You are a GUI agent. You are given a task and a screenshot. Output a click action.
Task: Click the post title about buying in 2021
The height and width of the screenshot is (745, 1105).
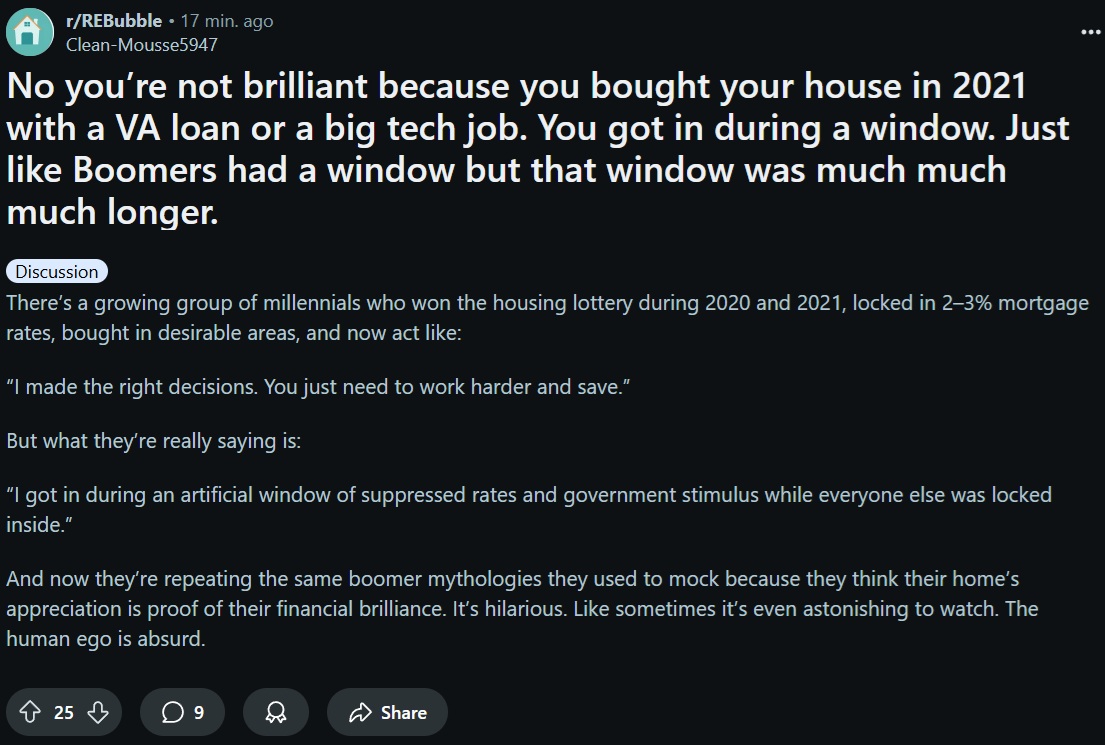[x=538, y=149]
